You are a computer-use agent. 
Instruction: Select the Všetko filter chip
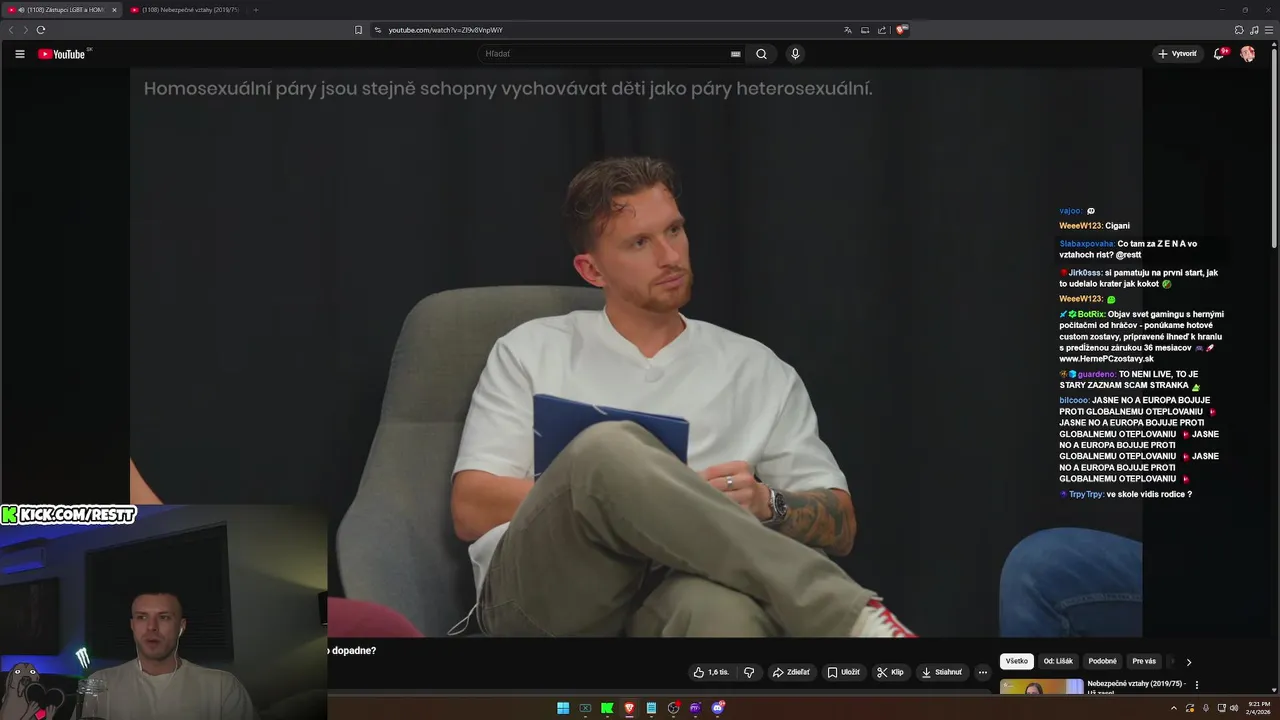pyautogui.click(x=1017, y=661)
